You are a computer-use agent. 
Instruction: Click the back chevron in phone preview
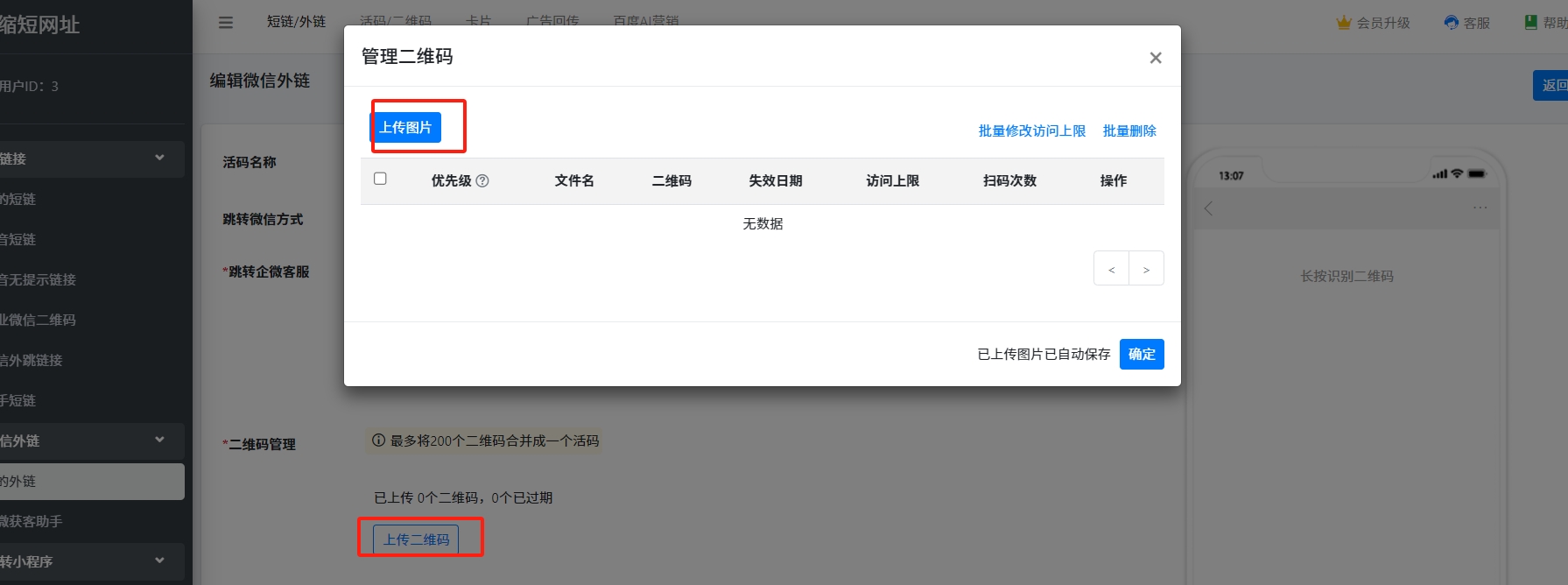[1209, 208]
